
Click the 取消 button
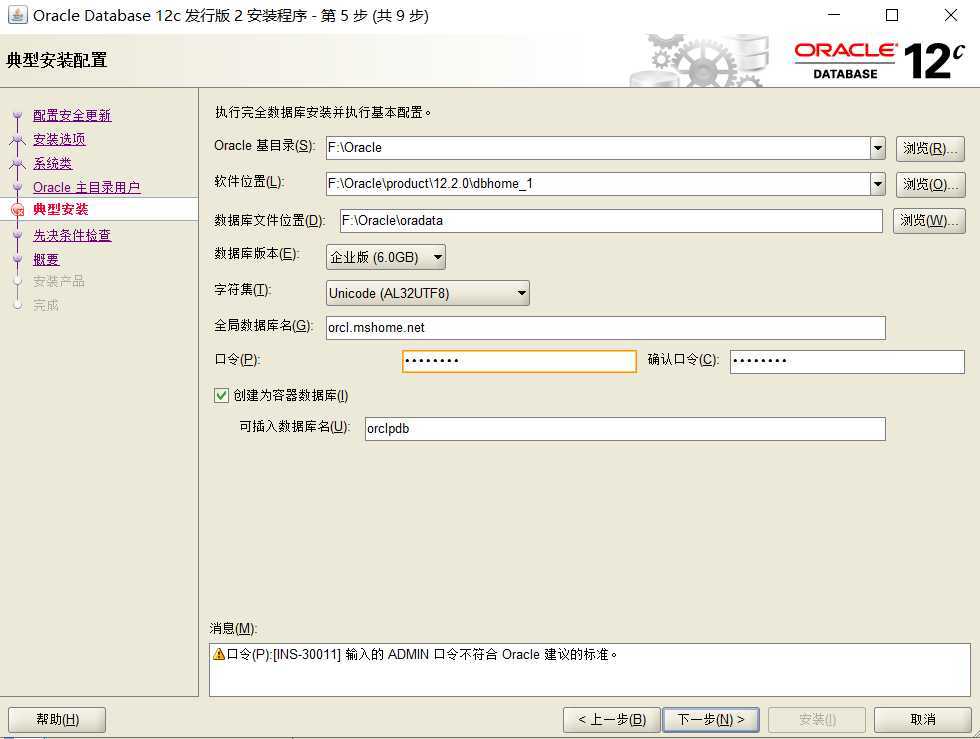[922, 720]
